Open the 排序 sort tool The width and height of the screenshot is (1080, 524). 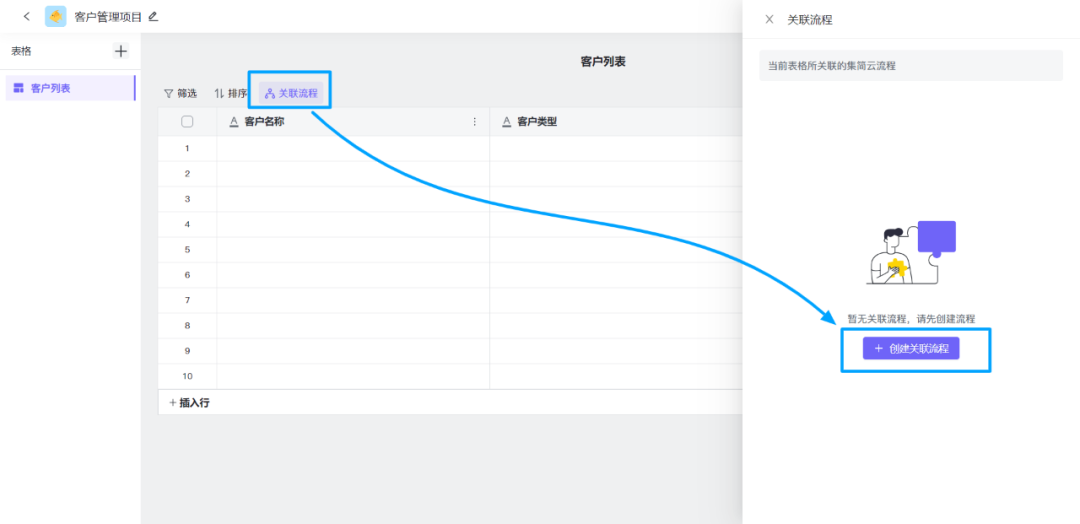click(230, 94)
